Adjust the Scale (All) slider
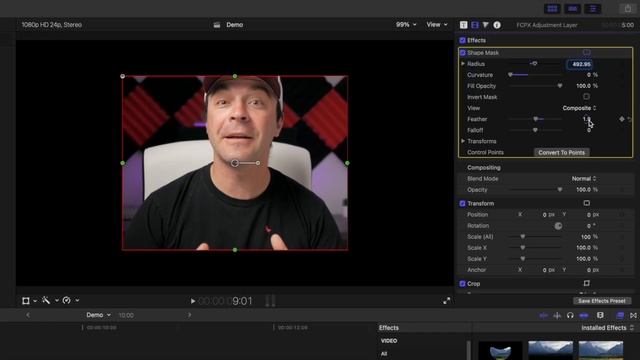The height and width of the screenshot is (360, 640). pos(535,237)
